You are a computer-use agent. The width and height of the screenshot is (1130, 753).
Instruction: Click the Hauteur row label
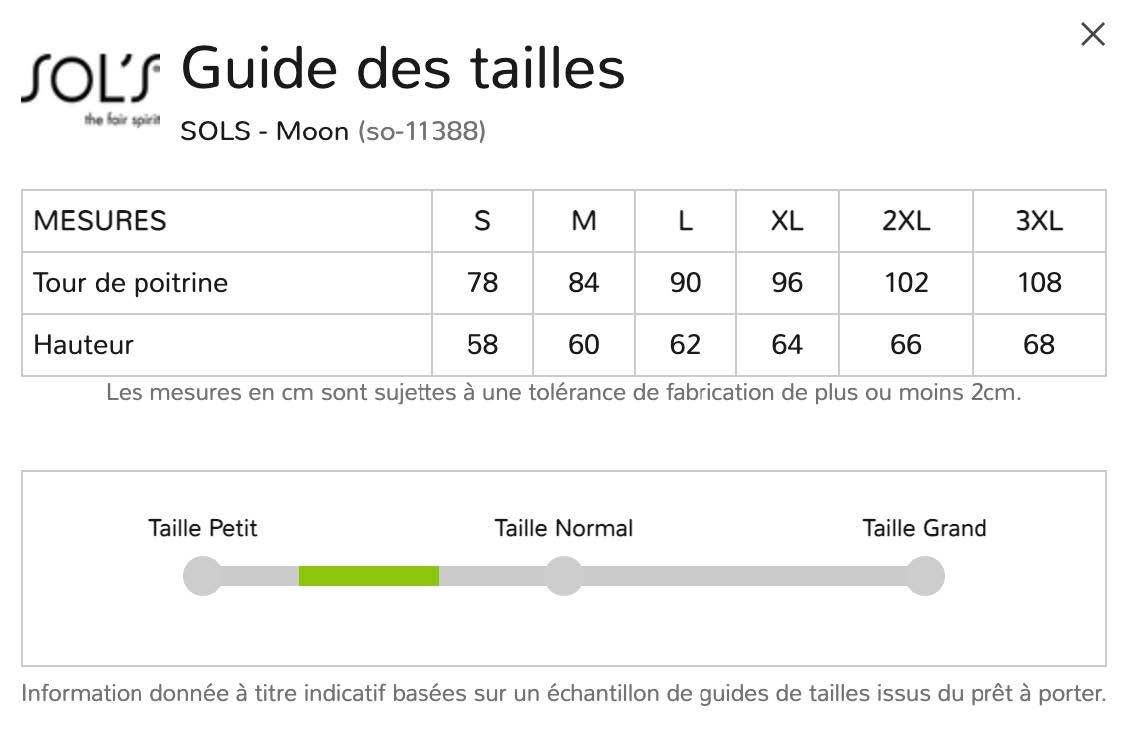tap(83, 345)
